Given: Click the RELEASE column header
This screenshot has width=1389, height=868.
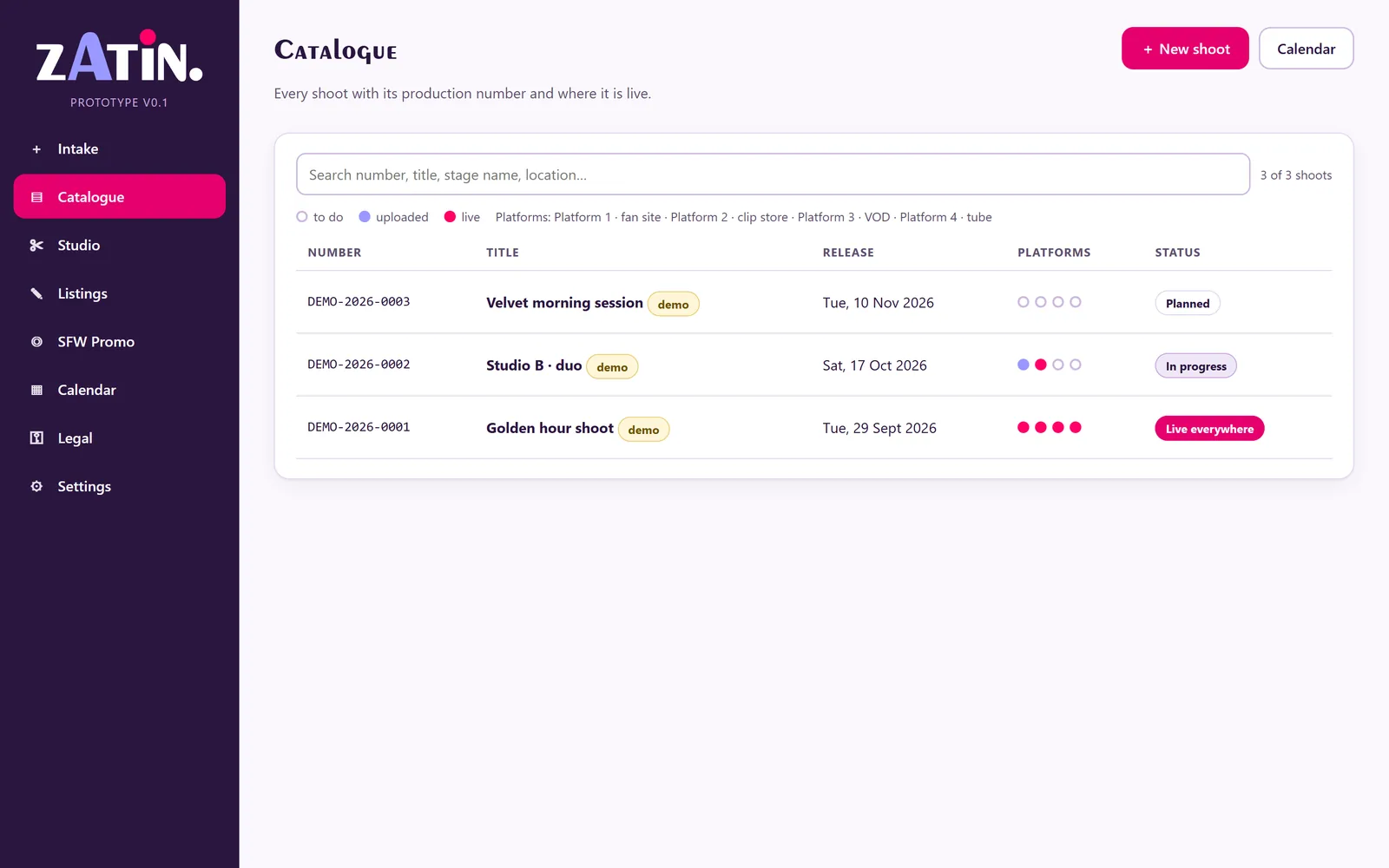Looking at the screenshot, I should click(848, 253).
